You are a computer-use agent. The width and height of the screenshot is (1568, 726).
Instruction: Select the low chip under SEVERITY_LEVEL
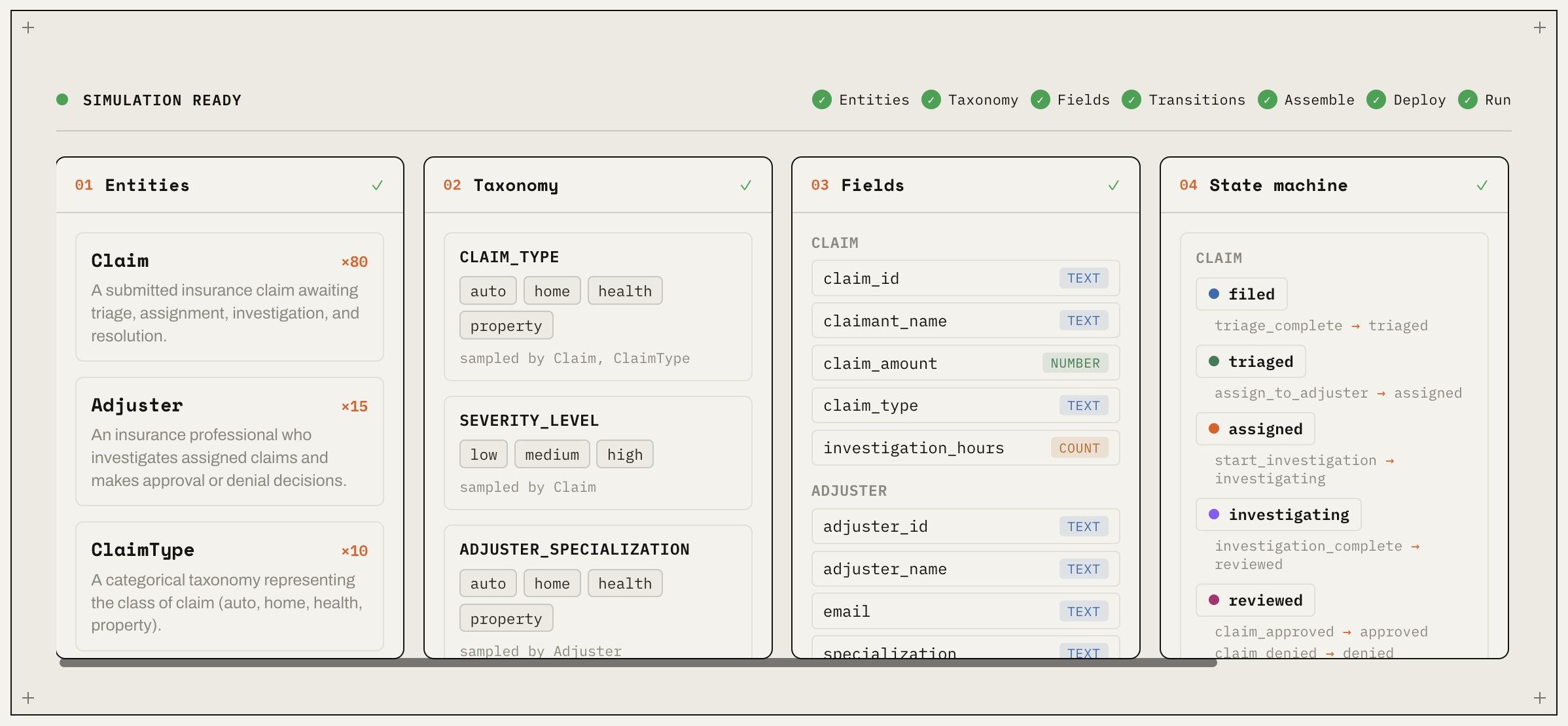click(484, 455)
